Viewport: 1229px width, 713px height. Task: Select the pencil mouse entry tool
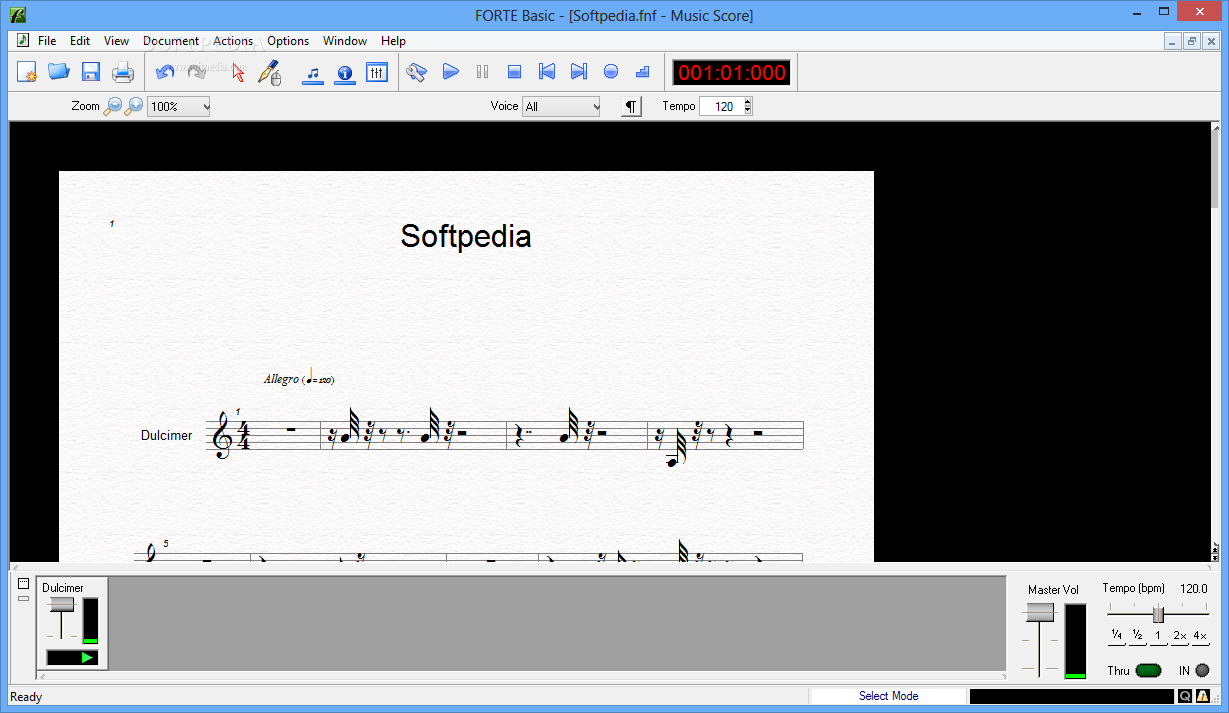269,72
